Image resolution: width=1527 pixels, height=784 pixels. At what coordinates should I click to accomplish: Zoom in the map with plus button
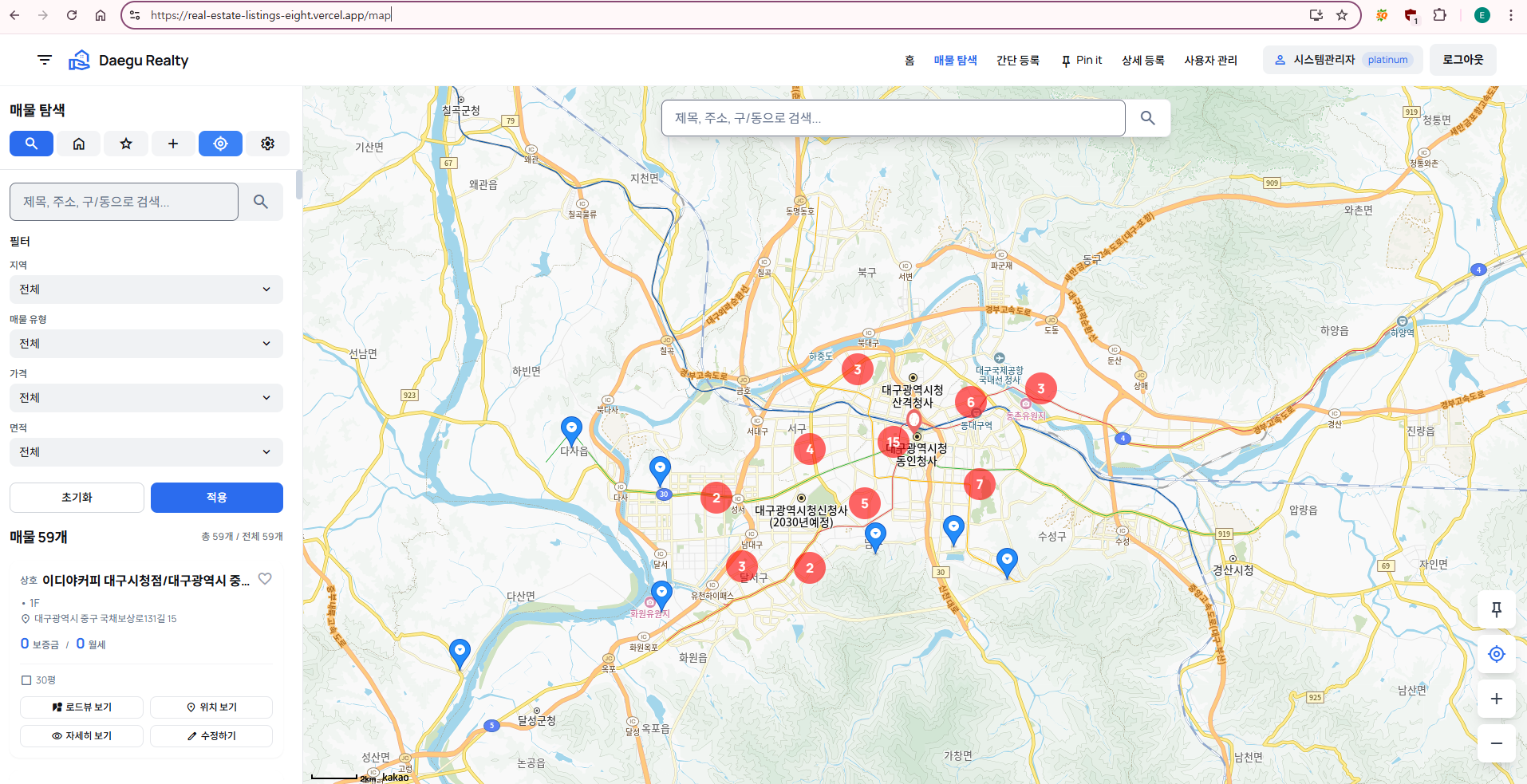1496,699
